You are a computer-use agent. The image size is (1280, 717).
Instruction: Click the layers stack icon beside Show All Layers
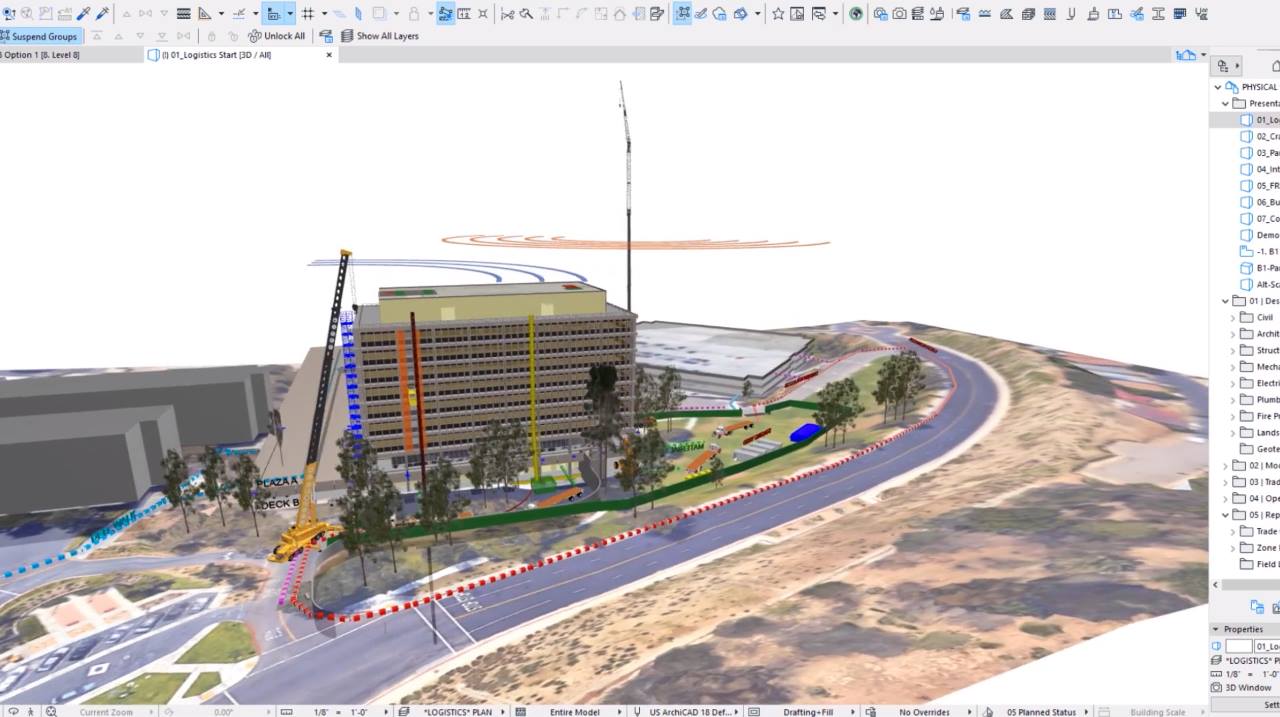pyautogui.click(x=347, y=36)
